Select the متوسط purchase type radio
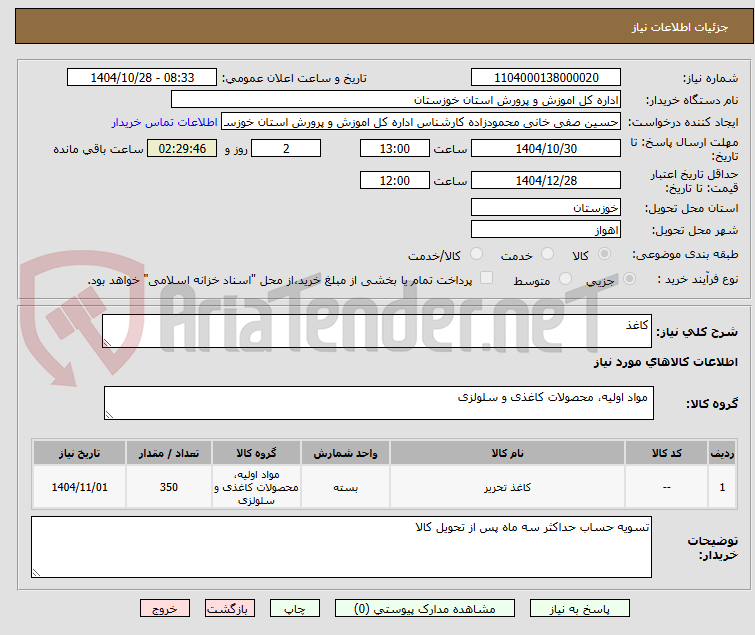Viewport: 755px width, 635px height. (x=565, y=279)
